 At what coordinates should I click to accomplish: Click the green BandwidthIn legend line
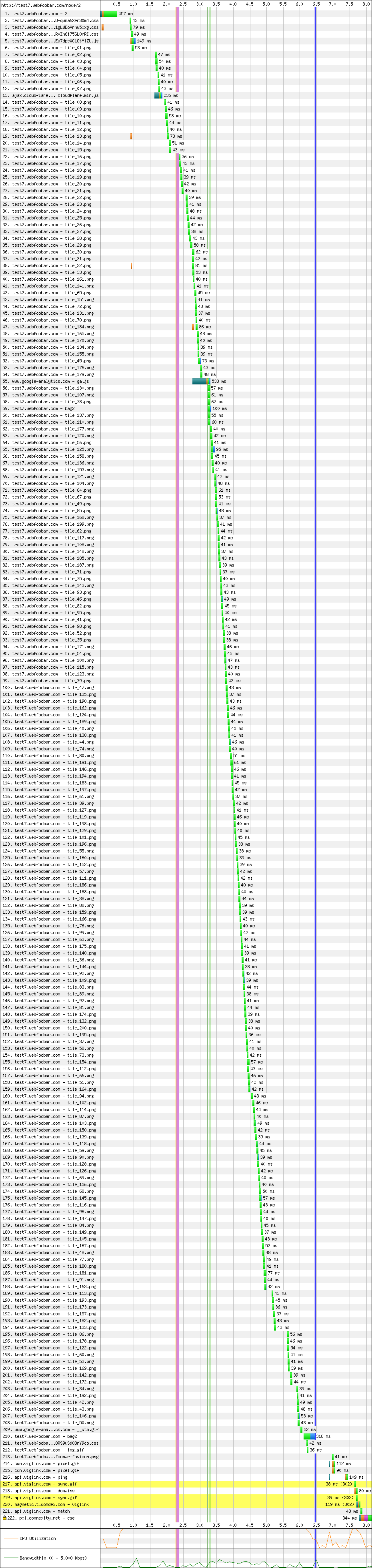click(x=11, y=1558)
